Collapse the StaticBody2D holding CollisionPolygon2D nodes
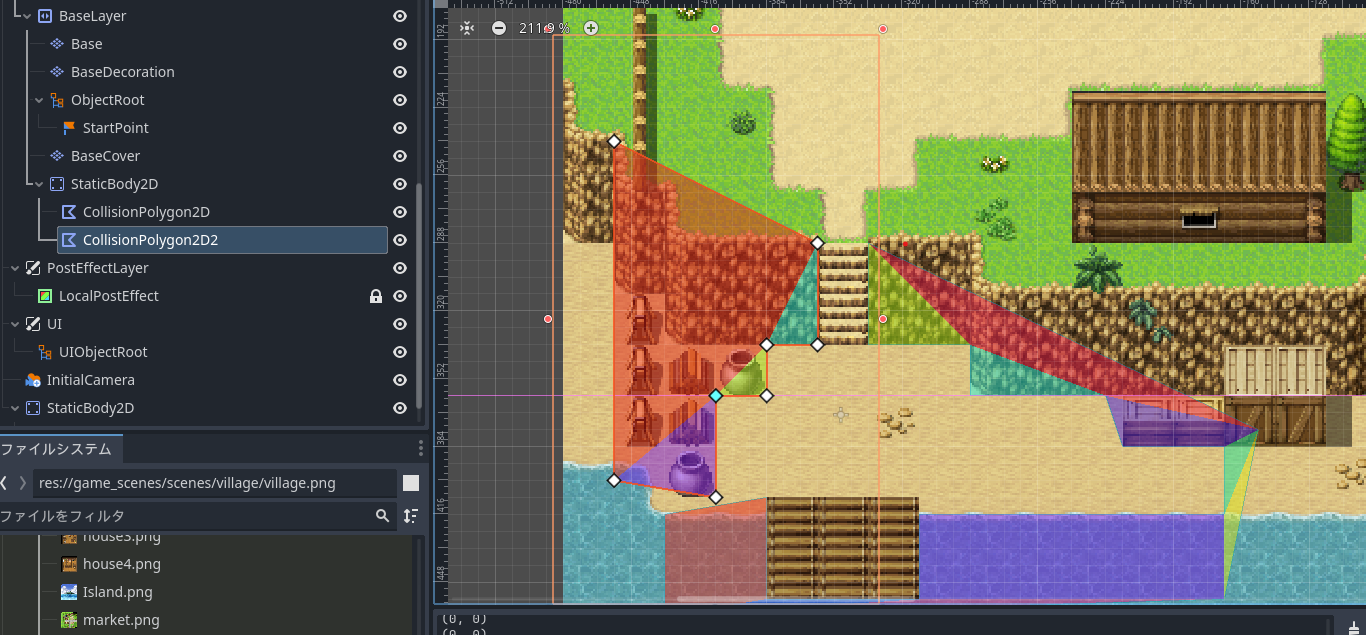 39,184
